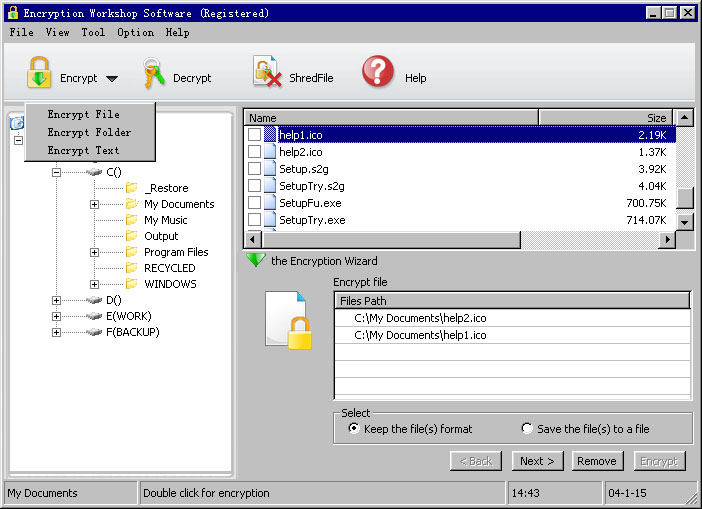Screen dimensions: 702x509
Task: Click the file list vertical scrollbar thumb
Action: point(685,198)
